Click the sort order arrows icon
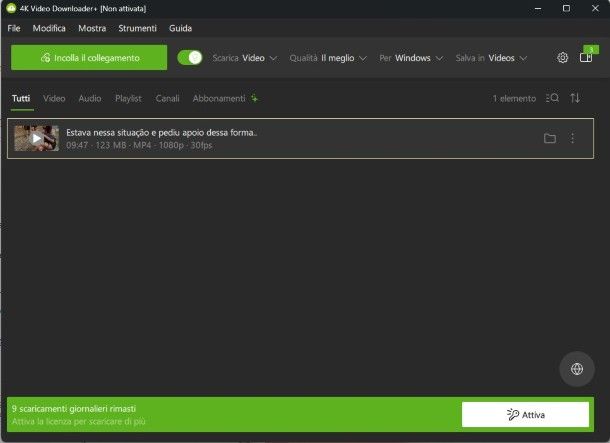This screenshot has width=610, height=443. pyautogui.click(x=575, y=98)
